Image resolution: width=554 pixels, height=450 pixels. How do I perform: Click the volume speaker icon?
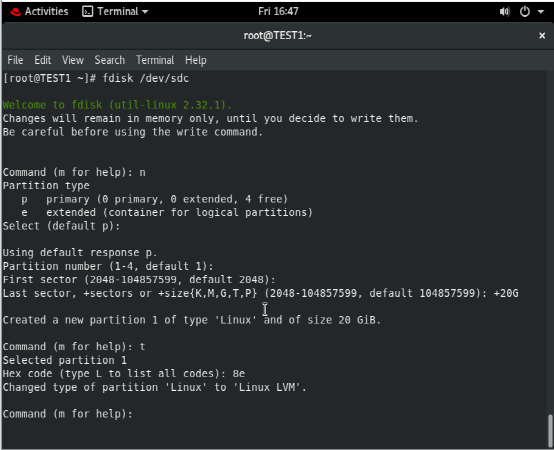click(x=505, y=12)
